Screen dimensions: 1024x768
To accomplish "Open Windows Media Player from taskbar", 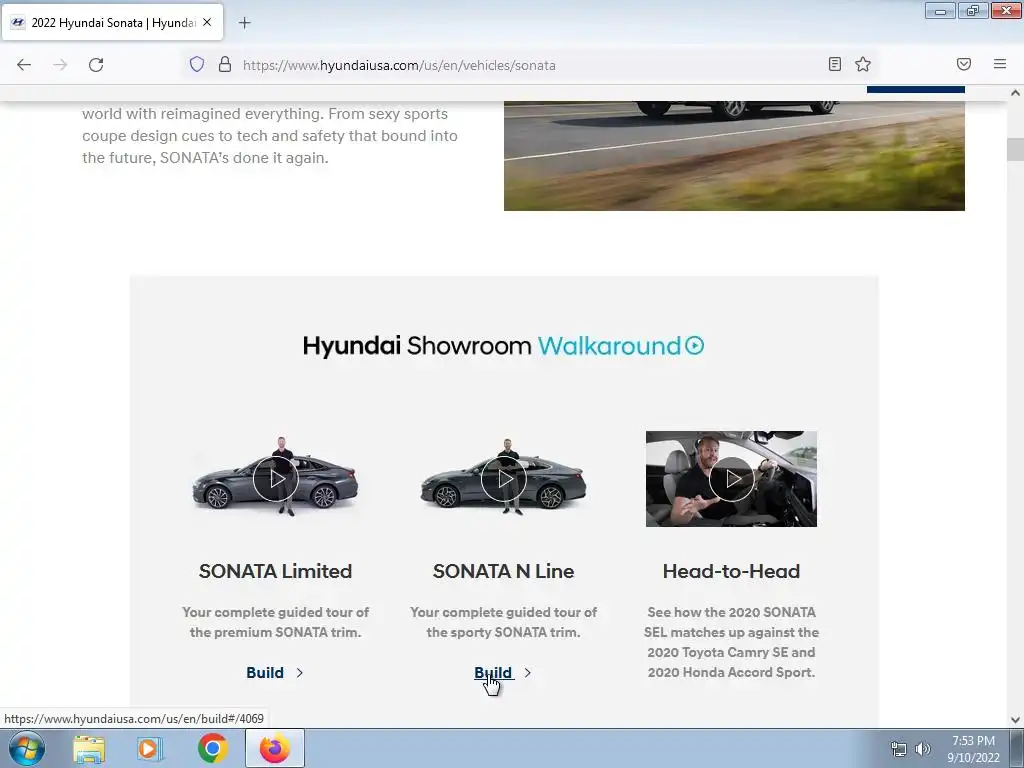I will tap(150, 748).
